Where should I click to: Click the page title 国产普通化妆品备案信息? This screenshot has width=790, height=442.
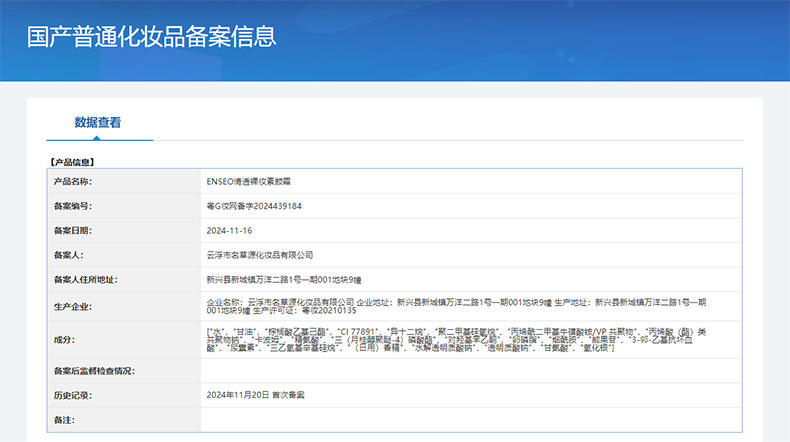coord(152,37)
